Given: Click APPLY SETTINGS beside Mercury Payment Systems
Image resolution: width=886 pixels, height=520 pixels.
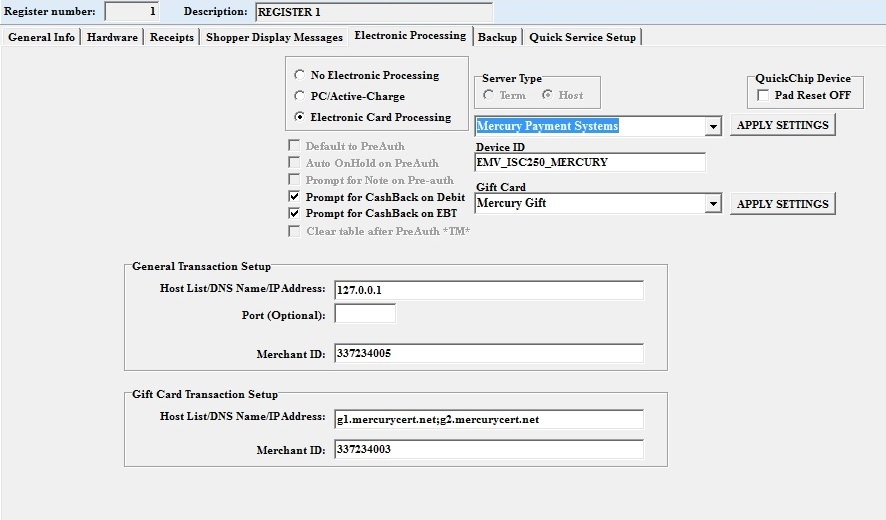Looking at the screenshot, I should pos(782,125).
